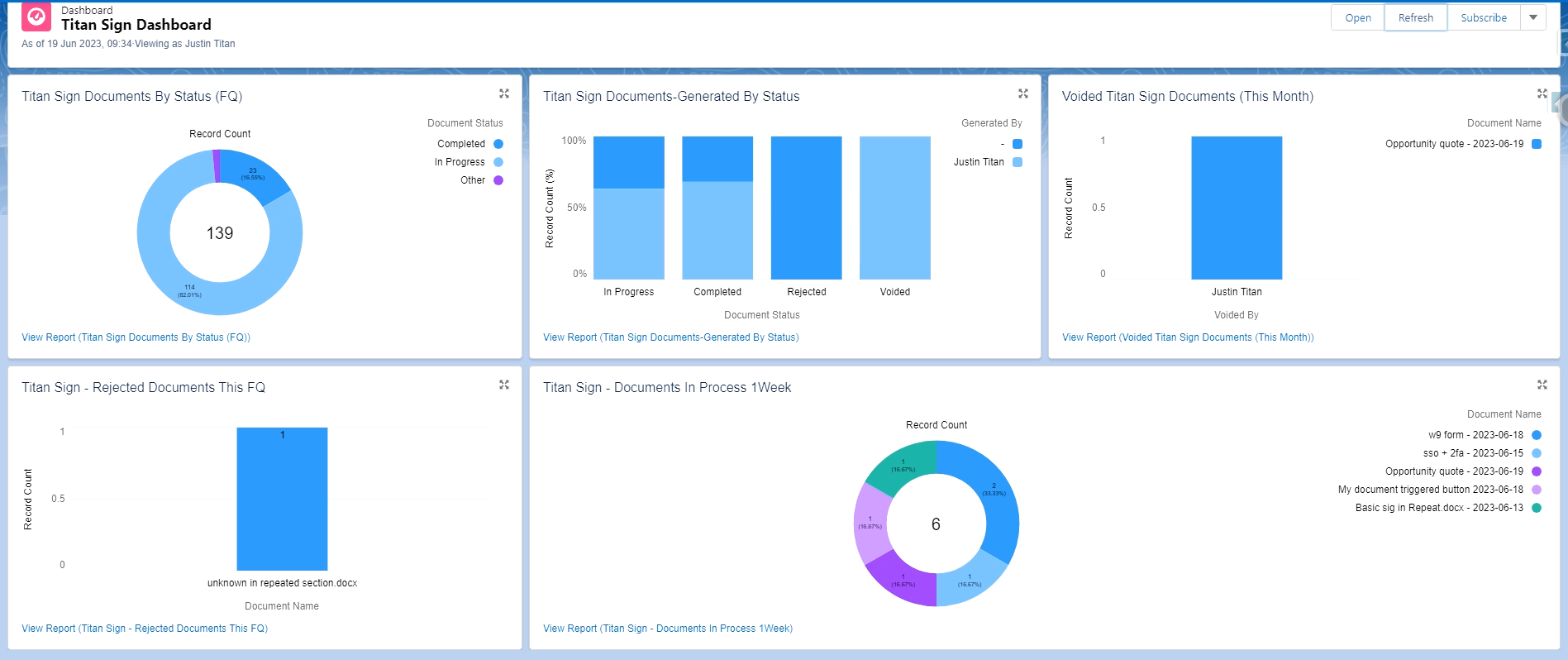Click the My document triggered button legend dot
Screen dimensions: 1568x660
[1537, 490]
